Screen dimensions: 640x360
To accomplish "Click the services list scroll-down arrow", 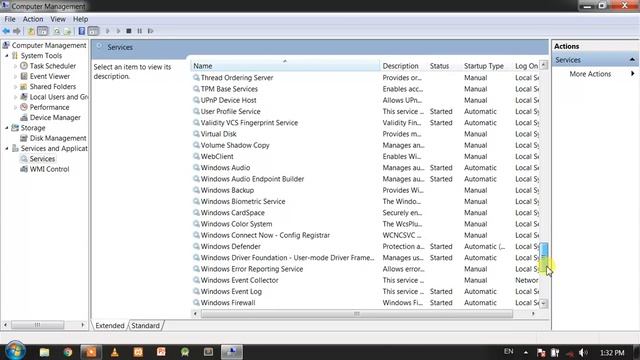I will point(544,303).
